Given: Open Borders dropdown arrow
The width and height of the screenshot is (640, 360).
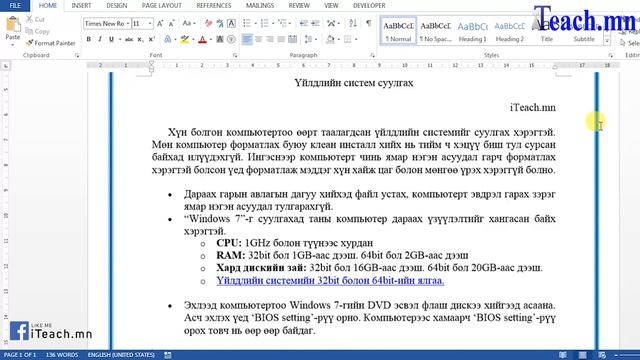Looking at the screenshot, I should pos(356,40).
